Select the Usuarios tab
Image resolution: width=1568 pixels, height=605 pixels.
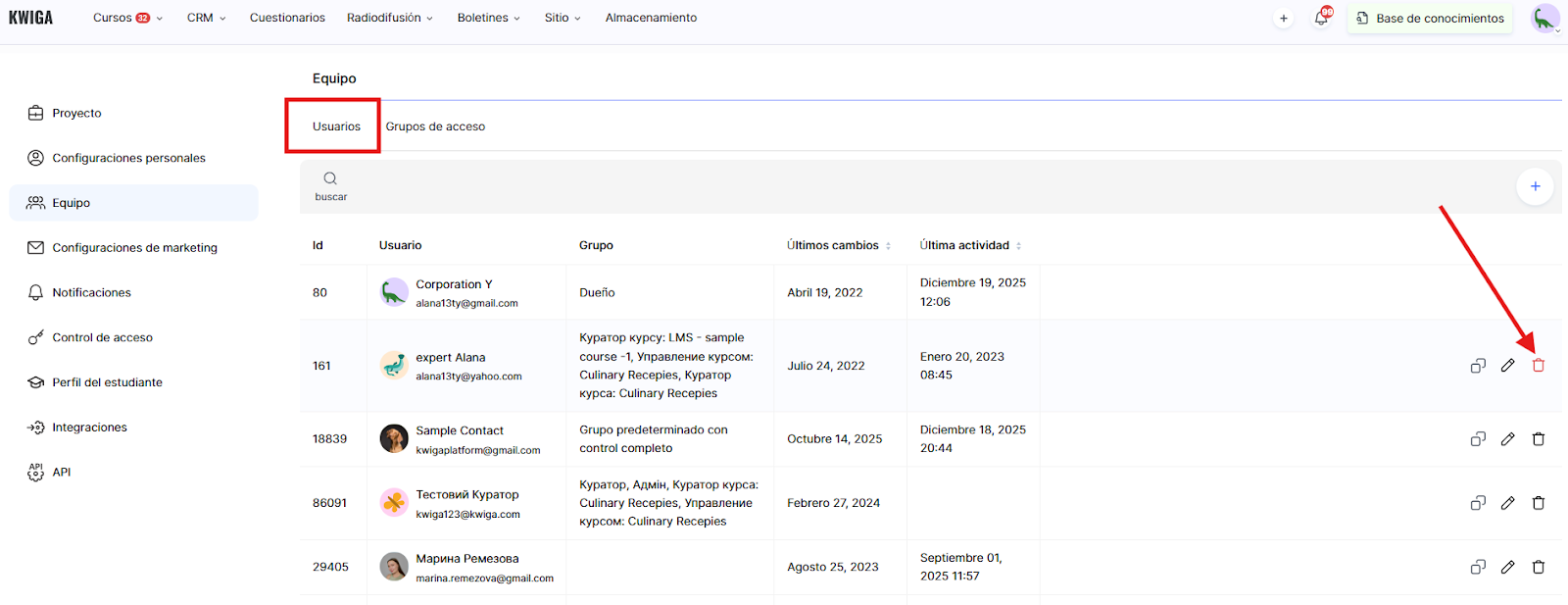[336, 126]
